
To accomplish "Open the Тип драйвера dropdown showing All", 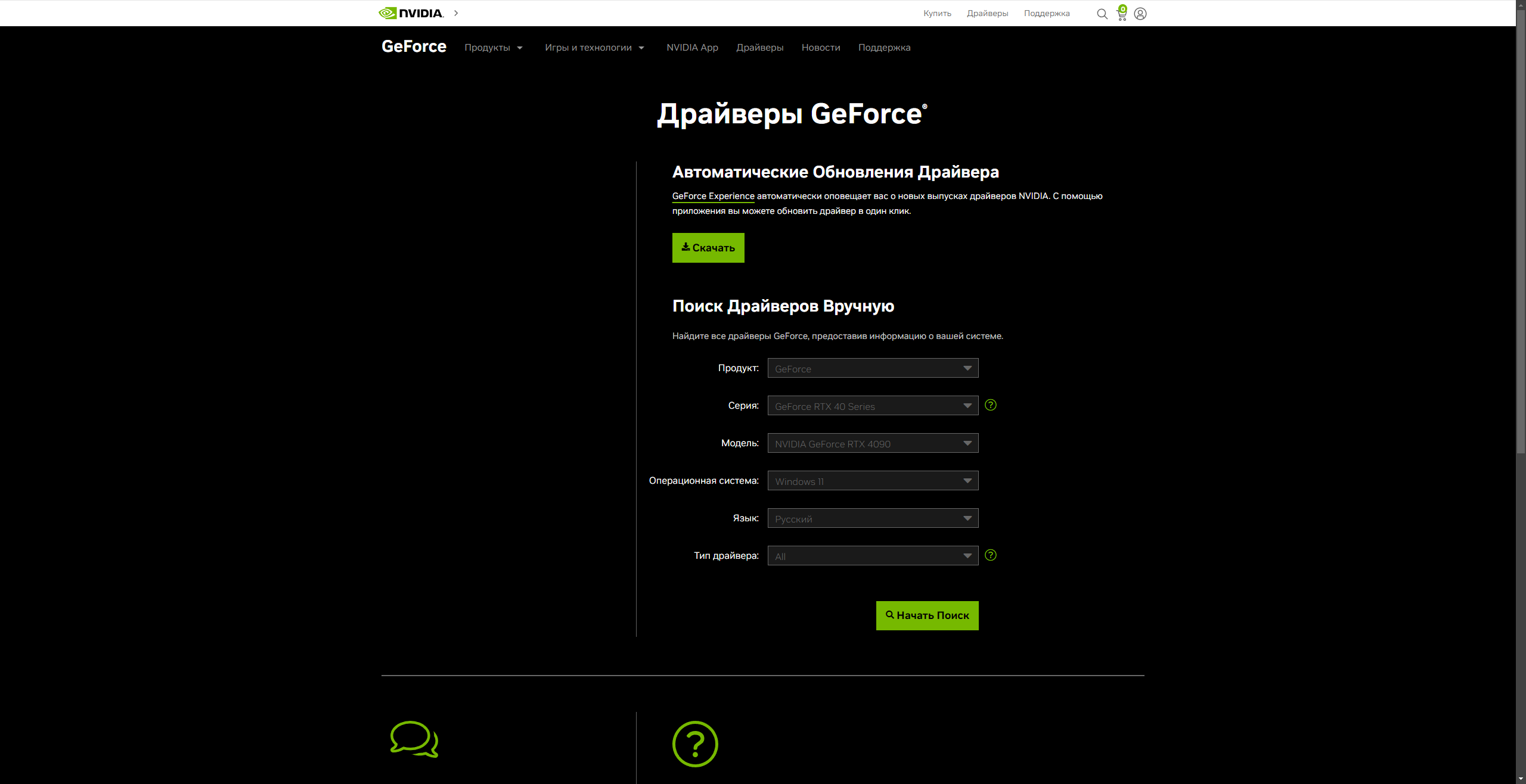I will point(873,556).
